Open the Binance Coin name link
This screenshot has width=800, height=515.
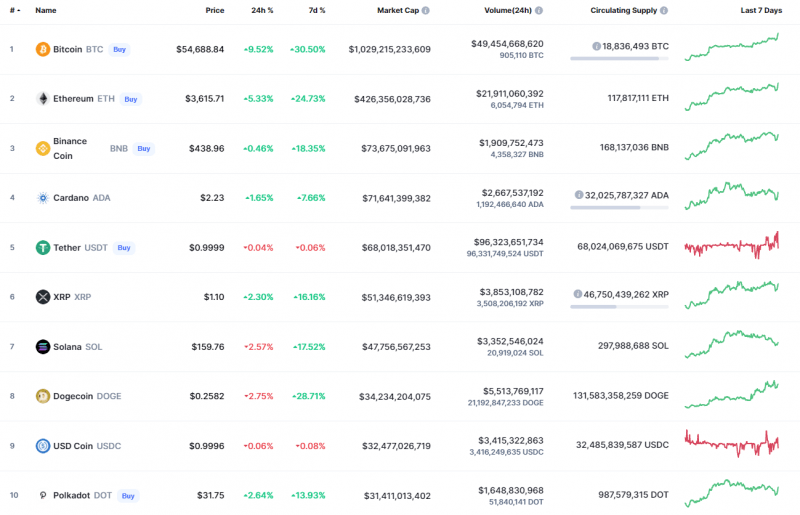70,148
